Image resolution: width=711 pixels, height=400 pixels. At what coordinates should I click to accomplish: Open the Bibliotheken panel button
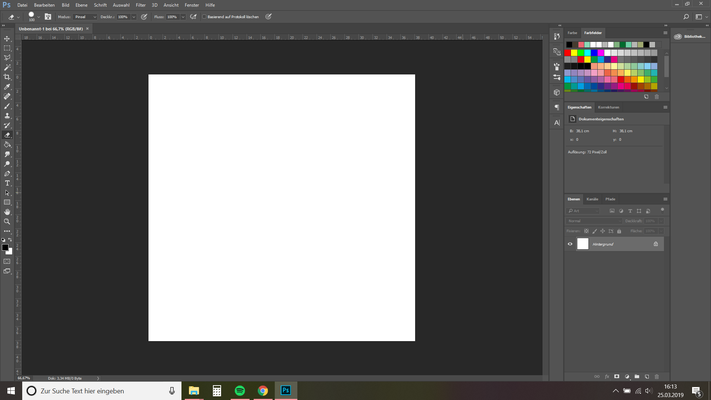[690, 36]
